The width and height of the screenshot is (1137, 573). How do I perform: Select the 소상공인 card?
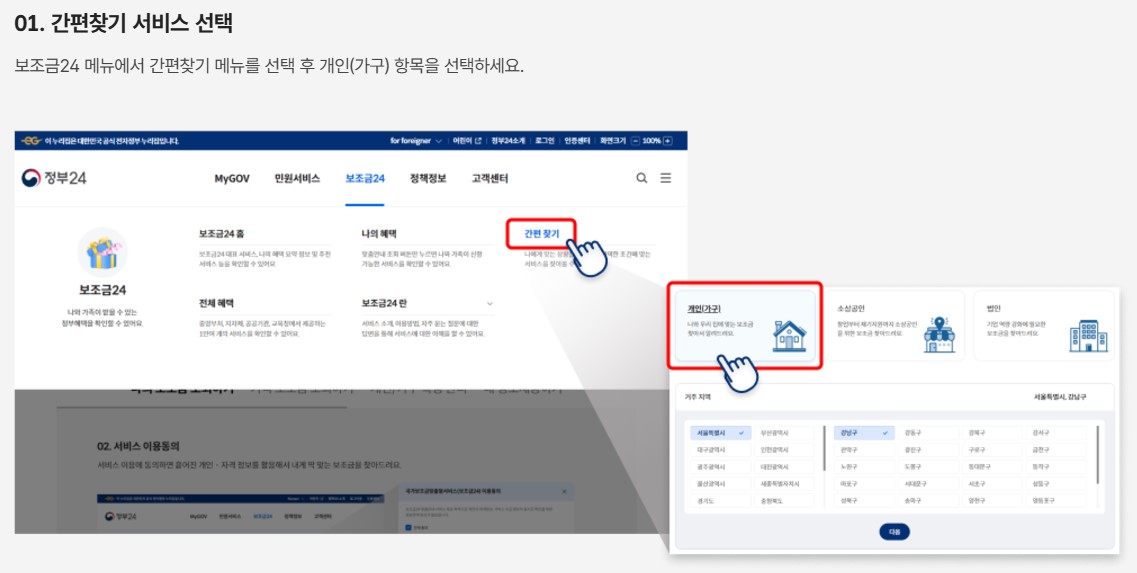point(895,326)
